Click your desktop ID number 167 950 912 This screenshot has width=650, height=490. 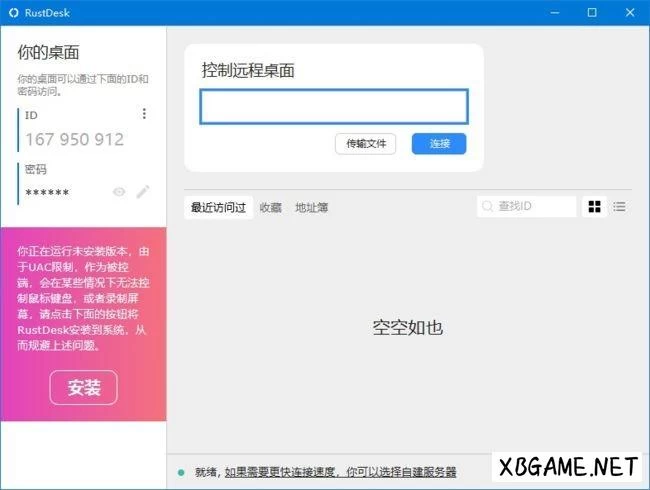tap(75, 140)
